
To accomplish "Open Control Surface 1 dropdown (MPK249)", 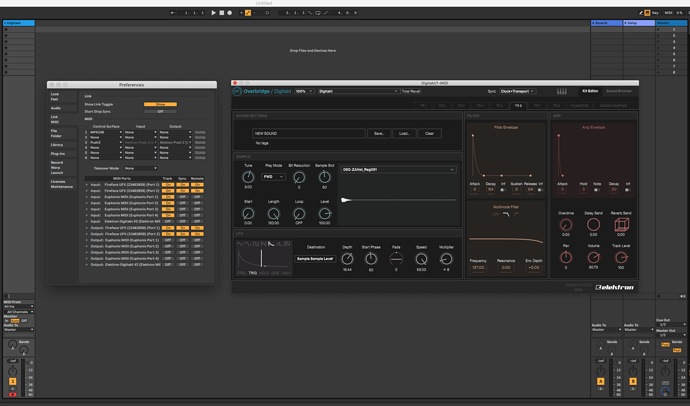I will tap(106, 132).
